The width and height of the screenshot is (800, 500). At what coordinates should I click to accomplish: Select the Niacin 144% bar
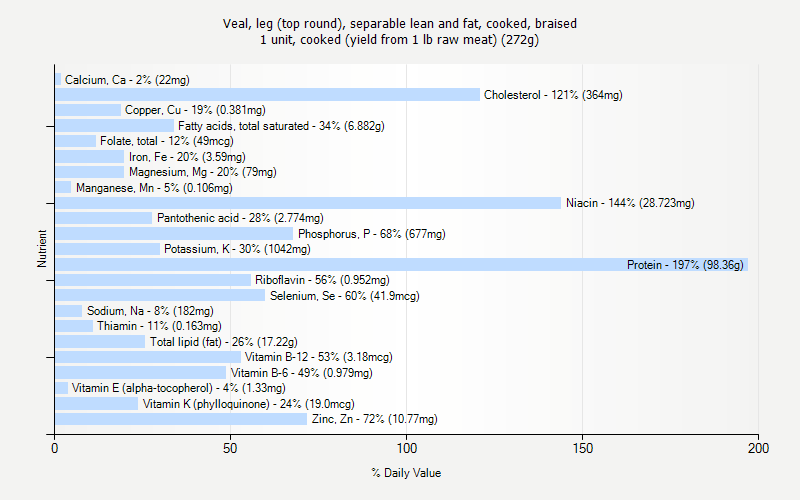pyautogui.click(x=308, y=203)
